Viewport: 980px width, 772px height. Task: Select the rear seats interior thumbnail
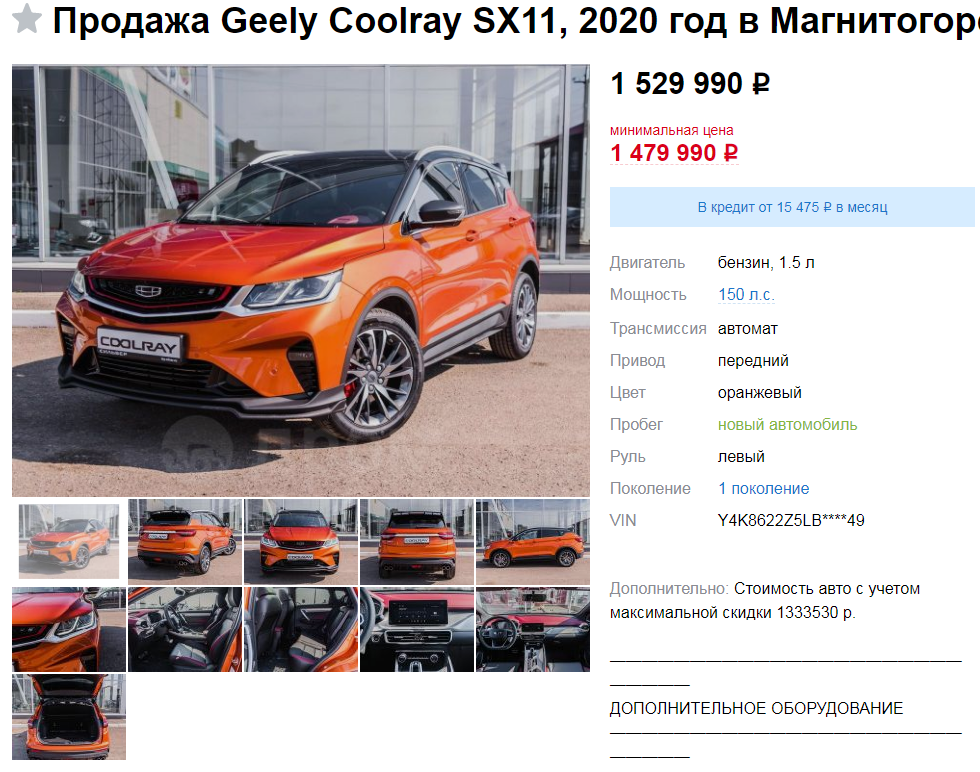301,629
